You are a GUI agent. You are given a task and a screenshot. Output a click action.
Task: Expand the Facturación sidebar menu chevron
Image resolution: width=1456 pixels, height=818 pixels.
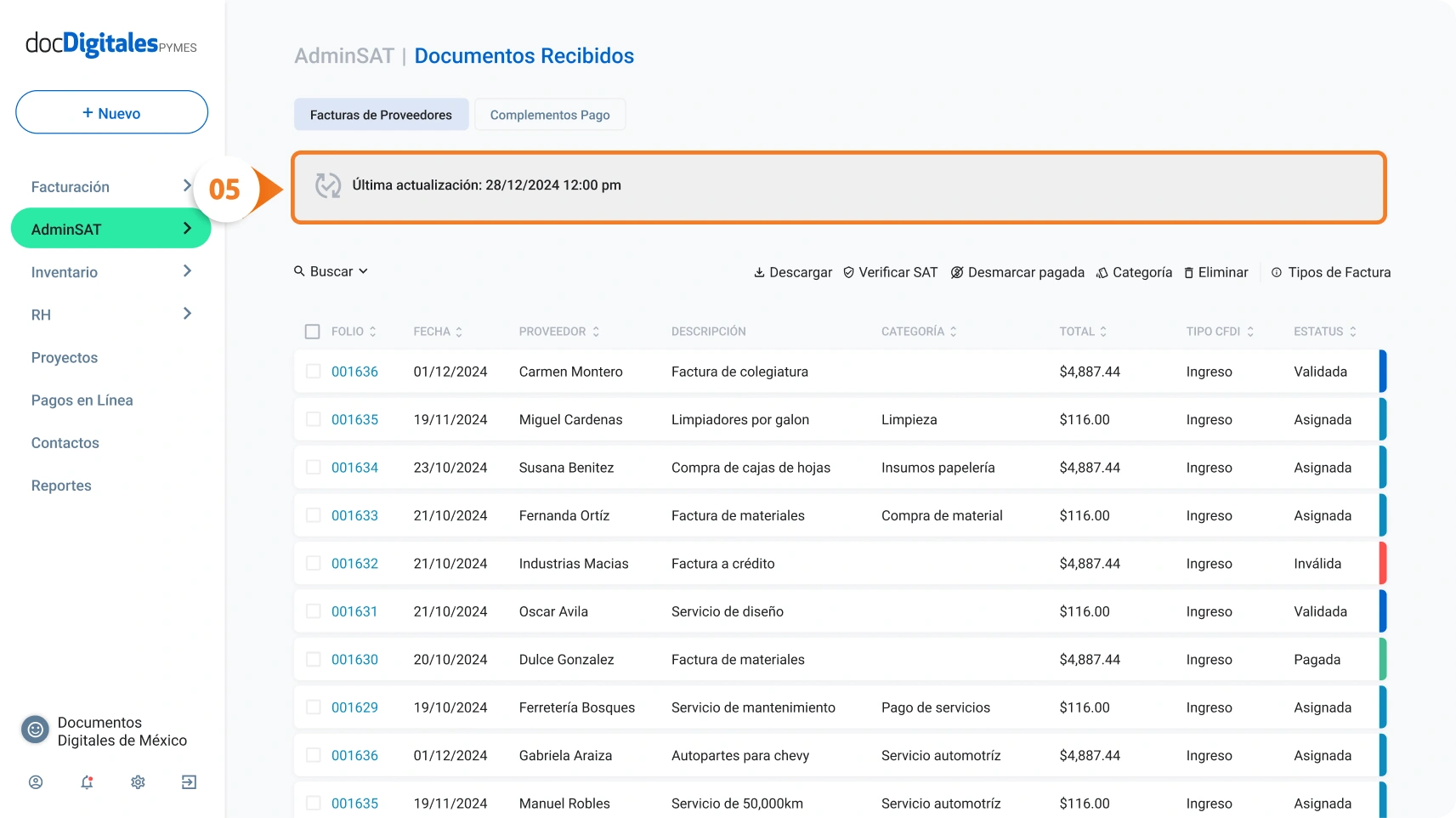pos(187,186)
